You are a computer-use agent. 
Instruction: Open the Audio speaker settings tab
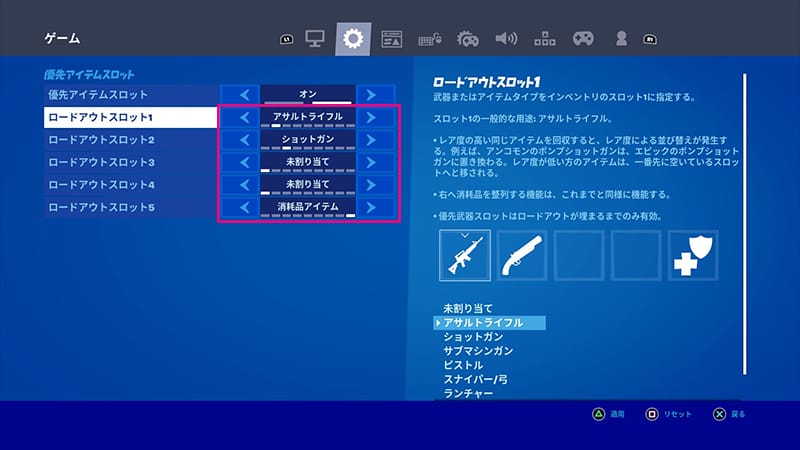pyautogui.click(x=506, y=39)
